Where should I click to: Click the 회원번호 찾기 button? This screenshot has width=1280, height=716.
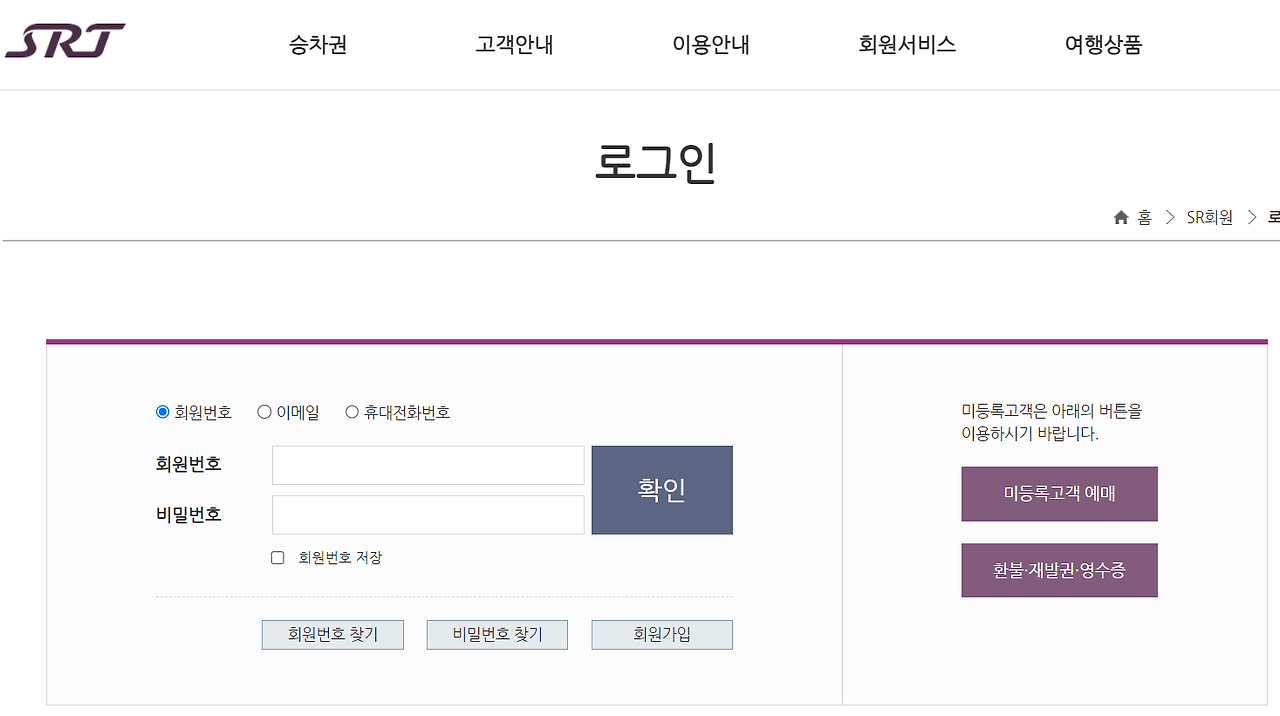click(x=332, y=634)
